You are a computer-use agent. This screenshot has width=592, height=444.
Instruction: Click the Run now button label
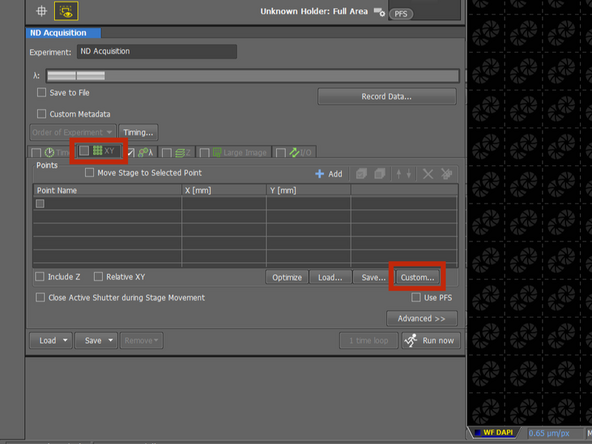tap(438, 341)
